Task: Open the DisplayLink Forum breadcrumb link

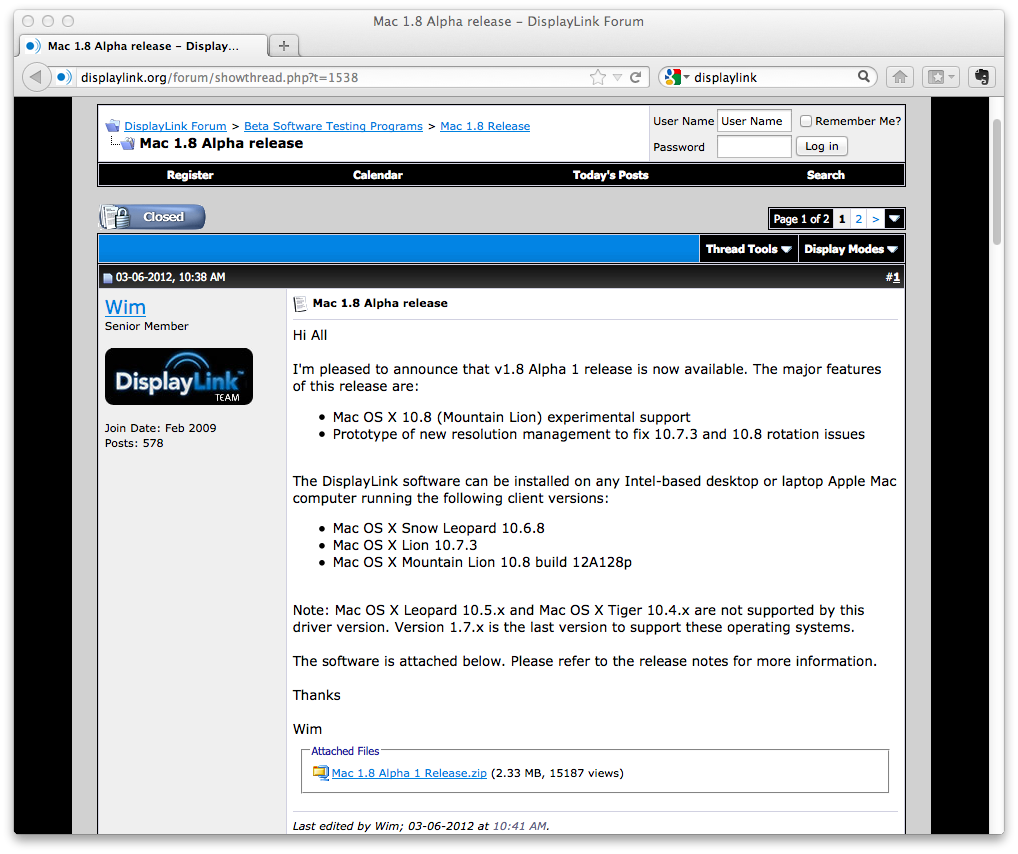Action: point(175,126)
